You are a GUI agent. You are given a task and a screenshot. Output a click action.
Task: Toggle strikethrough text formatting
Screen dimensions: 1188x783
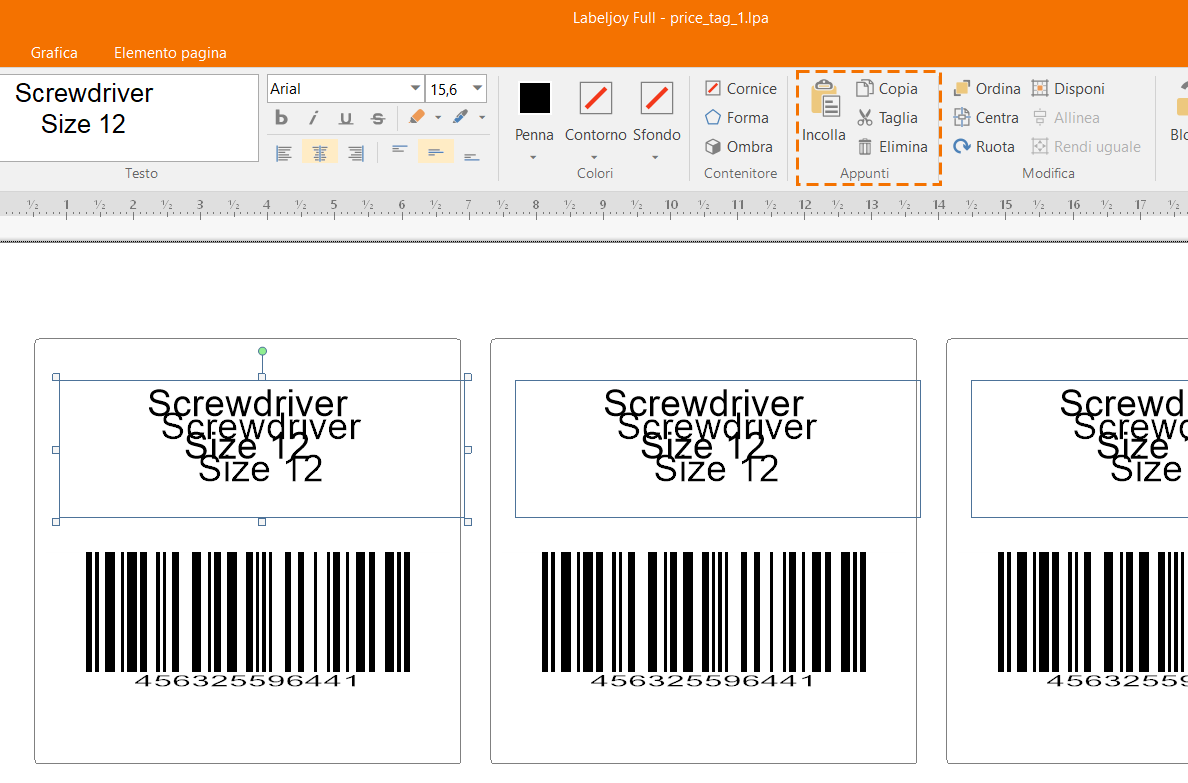tap(378, 117)
